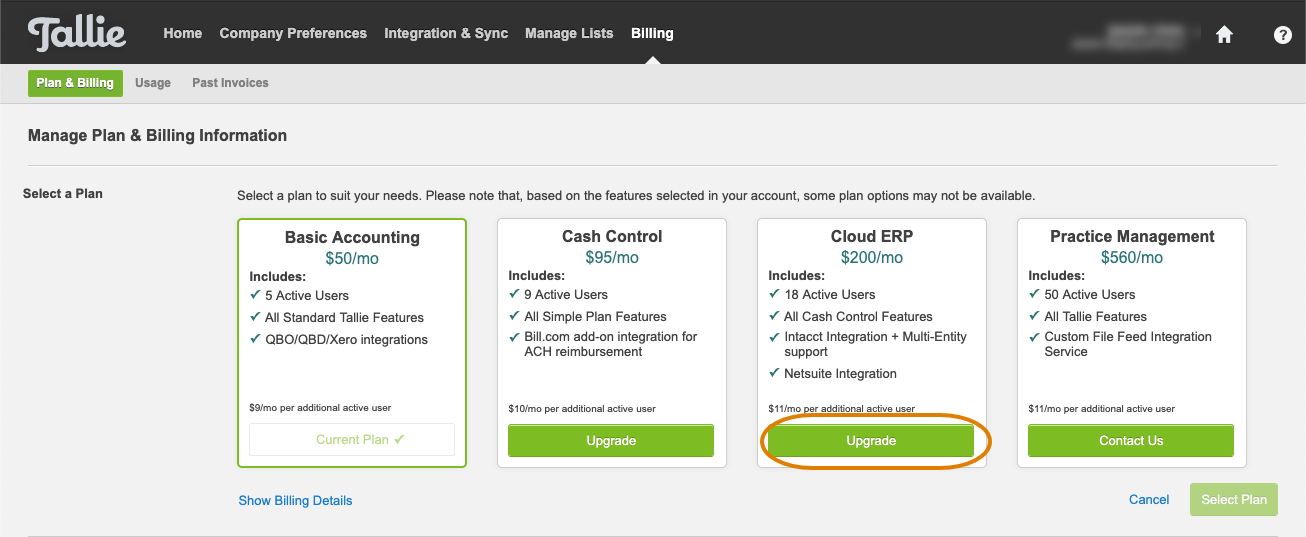Click '5 Active Users' feature line
1306x537 pixels.
[x=307, y=296]
